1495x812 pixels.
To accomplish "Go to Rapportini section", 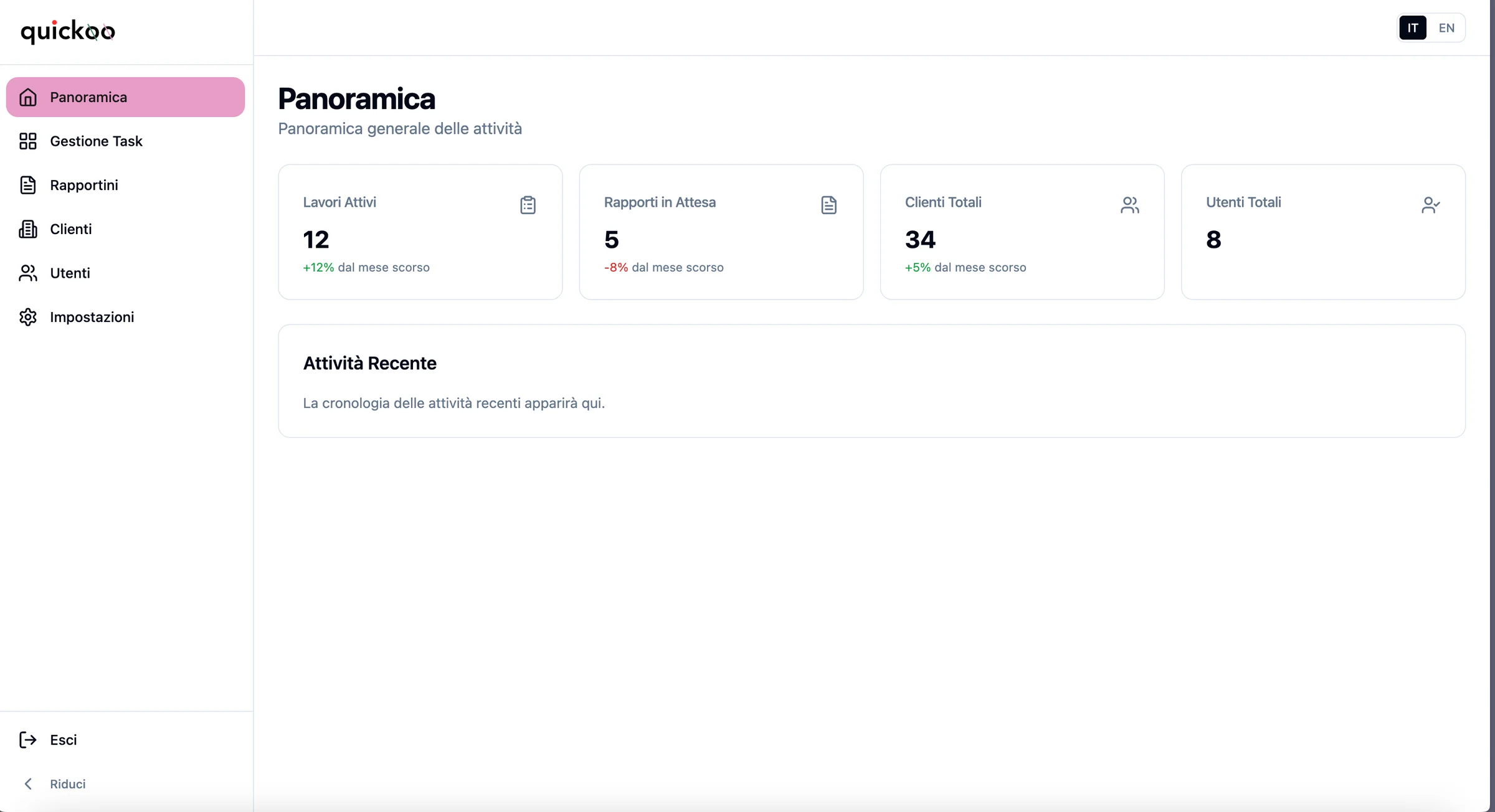I will pos(84,185).
